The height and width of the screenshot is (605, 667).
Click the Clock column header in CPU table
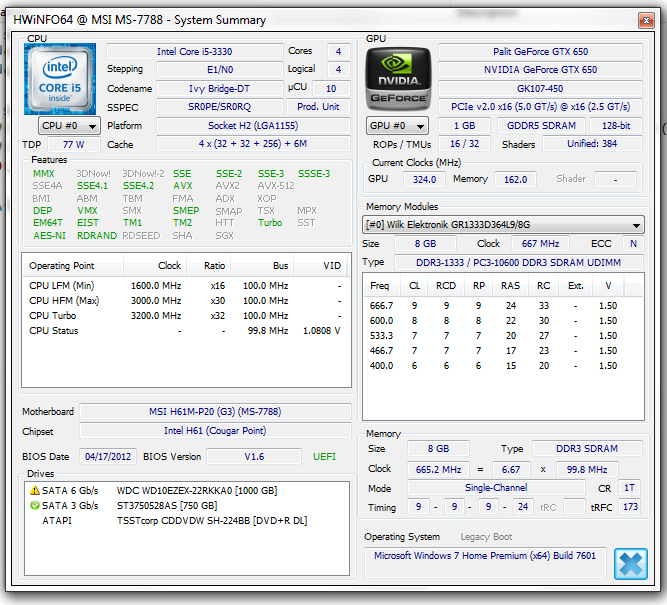pos(155,266)
